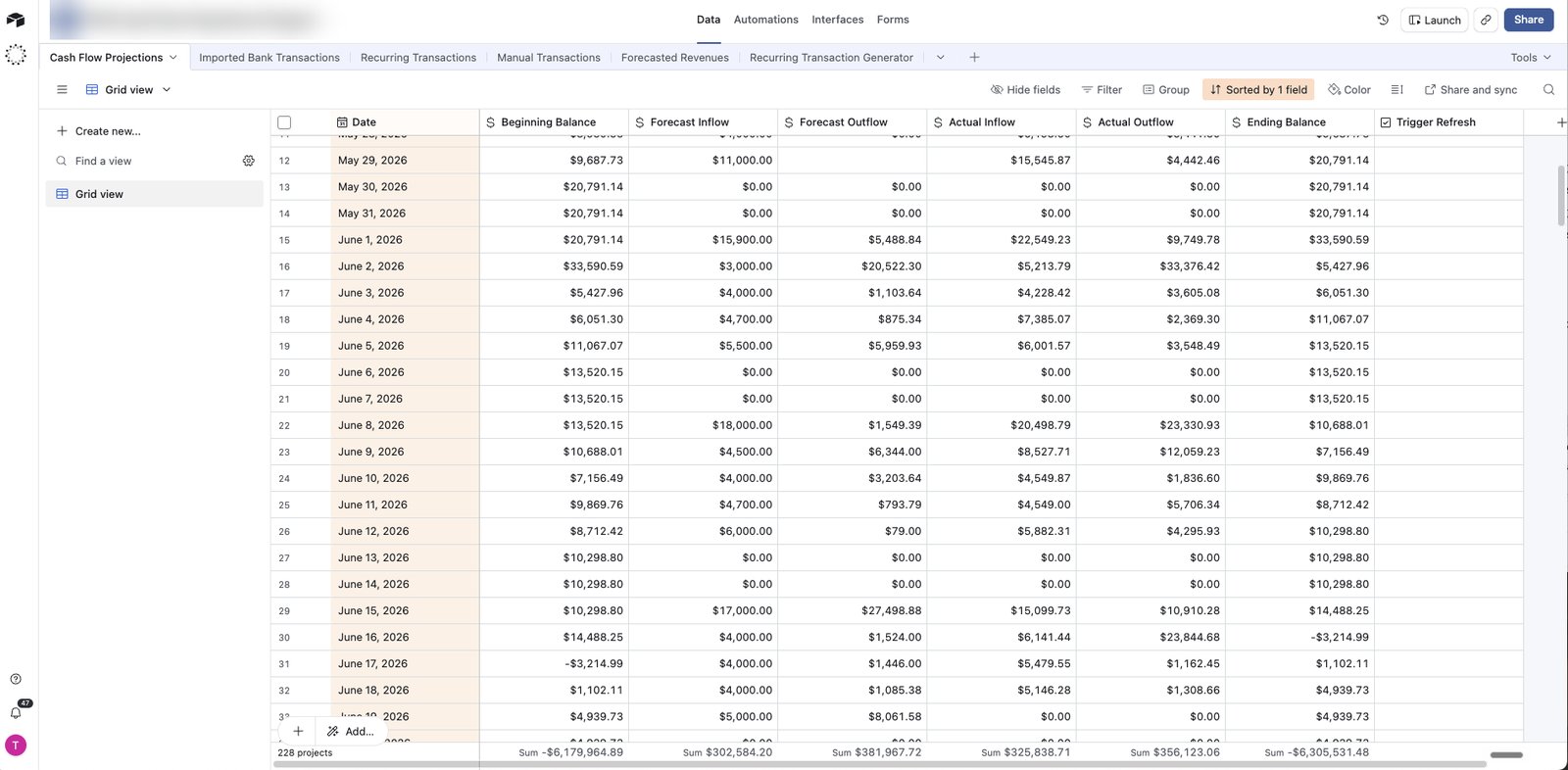The width and height of the screenshot is (1568, 770).
Task: Click Trigger Refresh field checkbox icon
Action: [x=1386, y=122]
